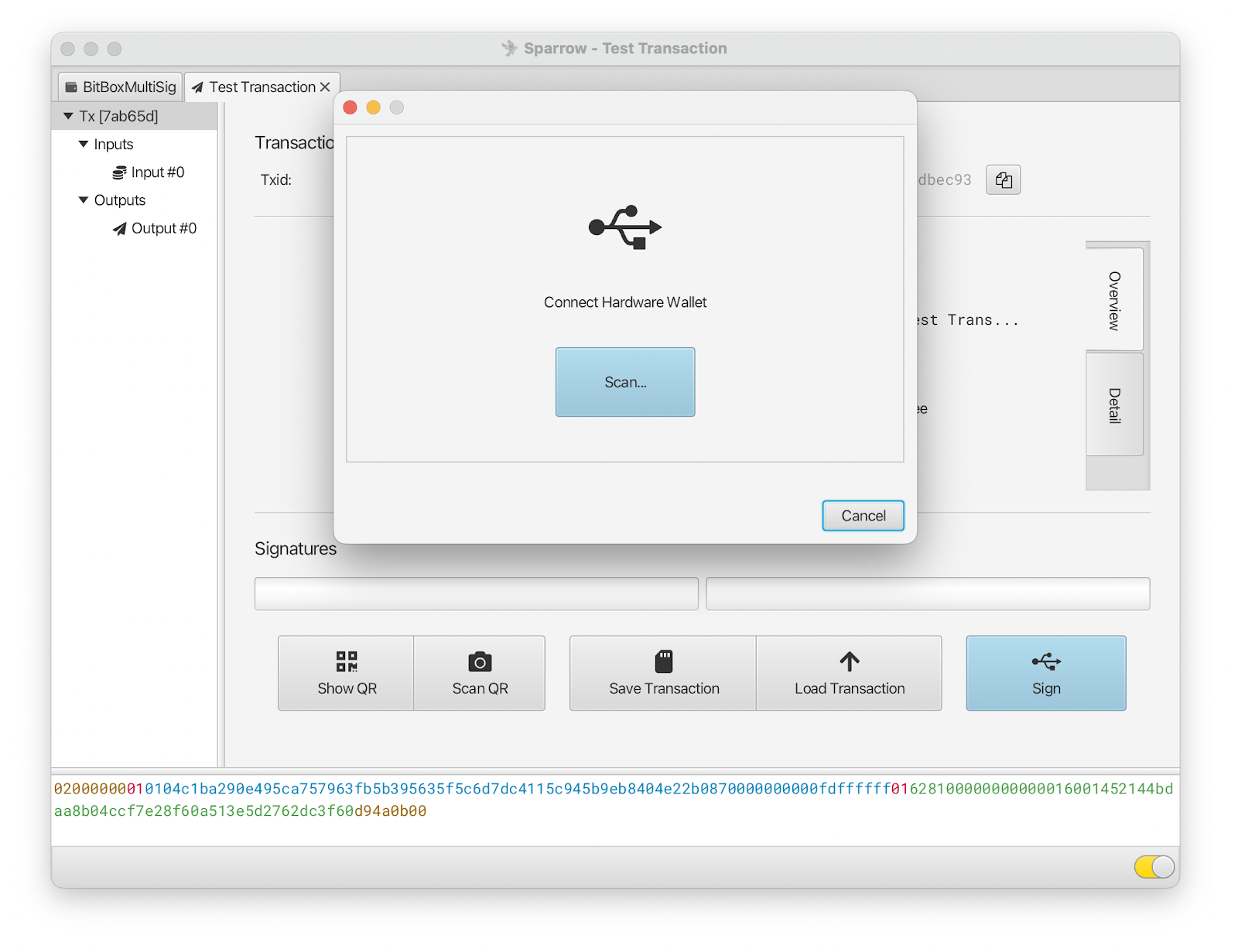This screenshot has height=952, width=1238.
Task: Click the Txid value ending dbec93
Action: (944, 179)
